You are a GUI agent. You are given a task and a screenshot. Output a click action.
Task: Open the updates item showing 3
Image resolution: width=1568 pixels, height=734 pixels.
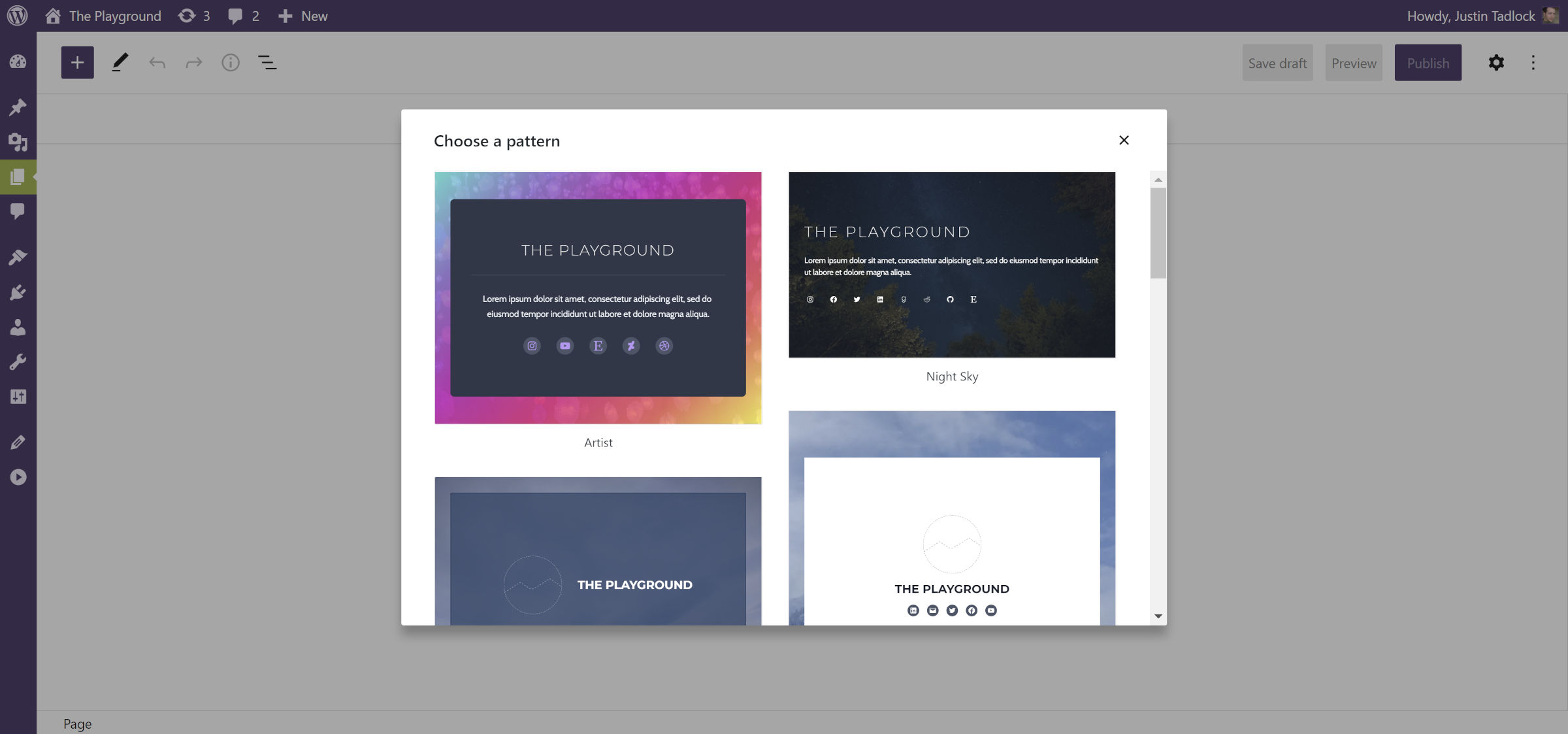point(193,15)
